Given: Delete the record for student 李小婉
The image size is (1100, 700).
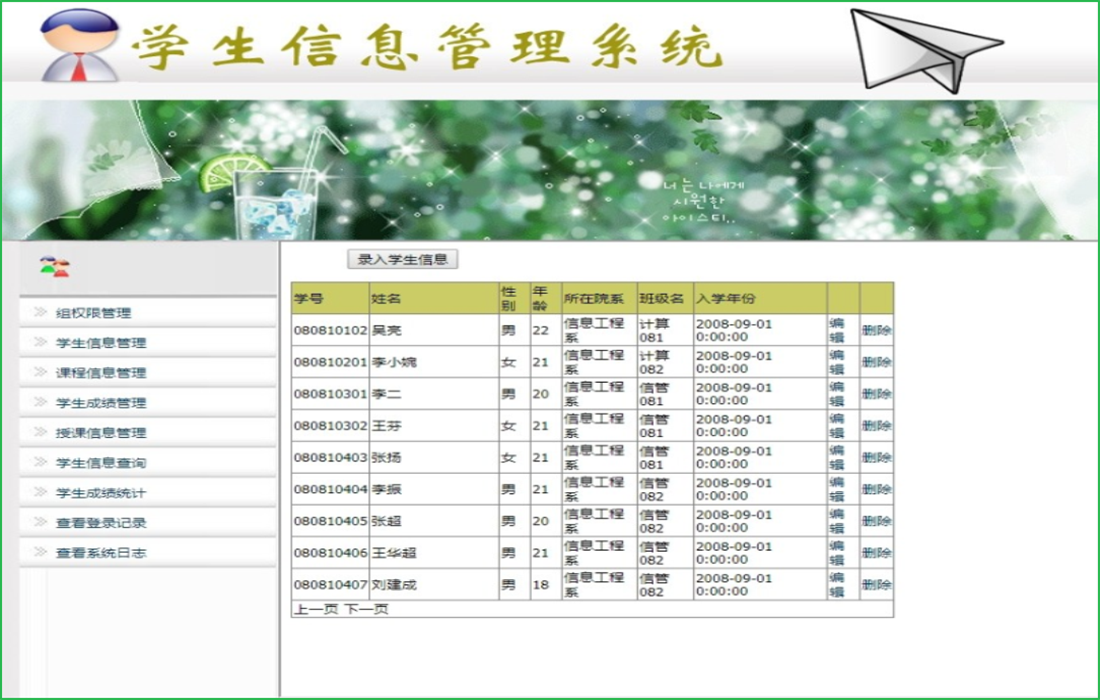Looking at the screenshot, I should [x=876, y=362].
